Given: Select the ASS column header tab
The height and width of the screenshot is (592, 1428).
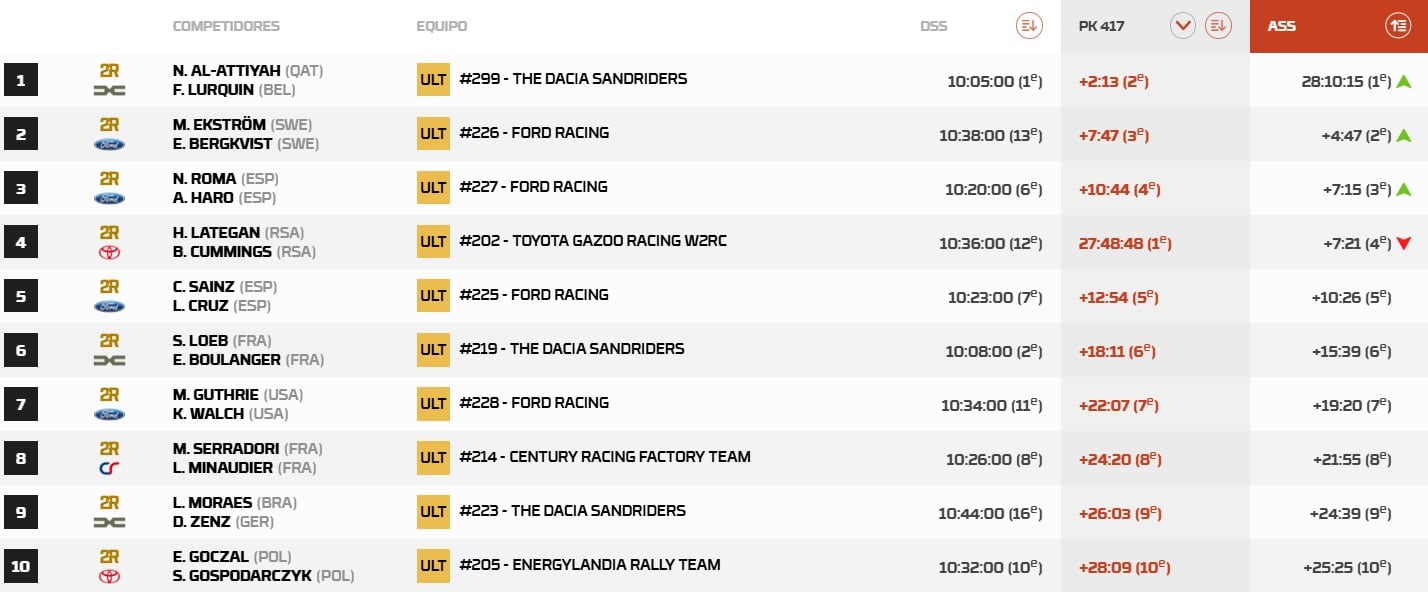Looking at the screenshot, I should coord(1282,26).
